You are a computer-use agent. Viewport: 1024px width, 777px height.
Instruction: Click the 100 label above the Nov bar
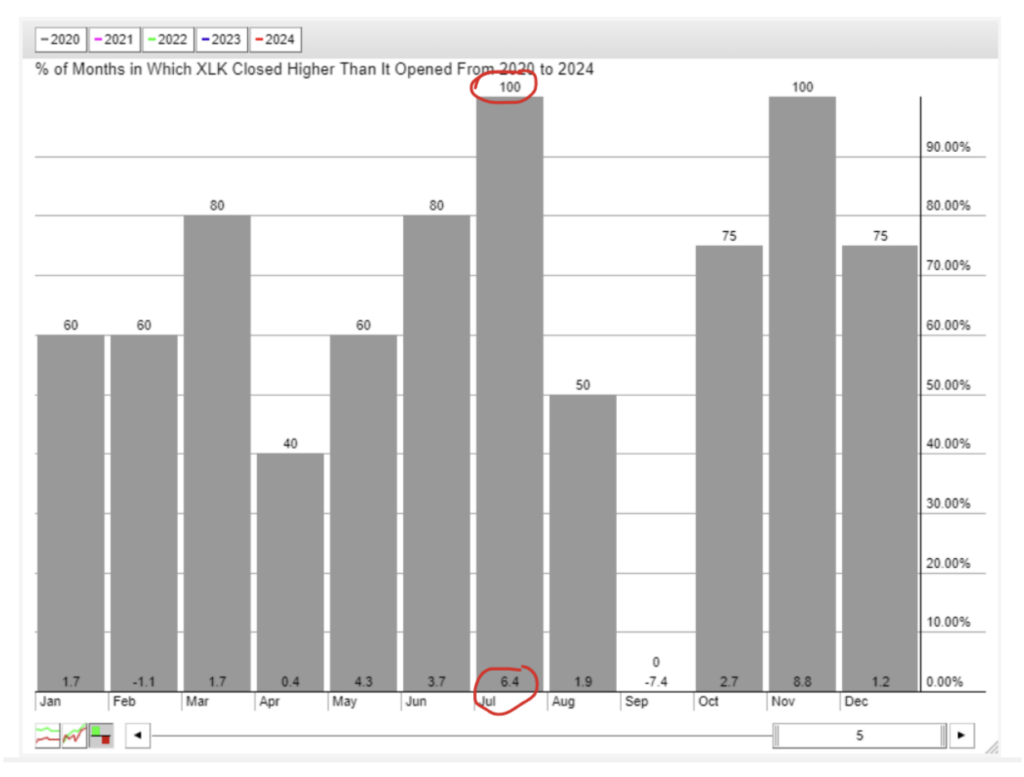point(802,87)
